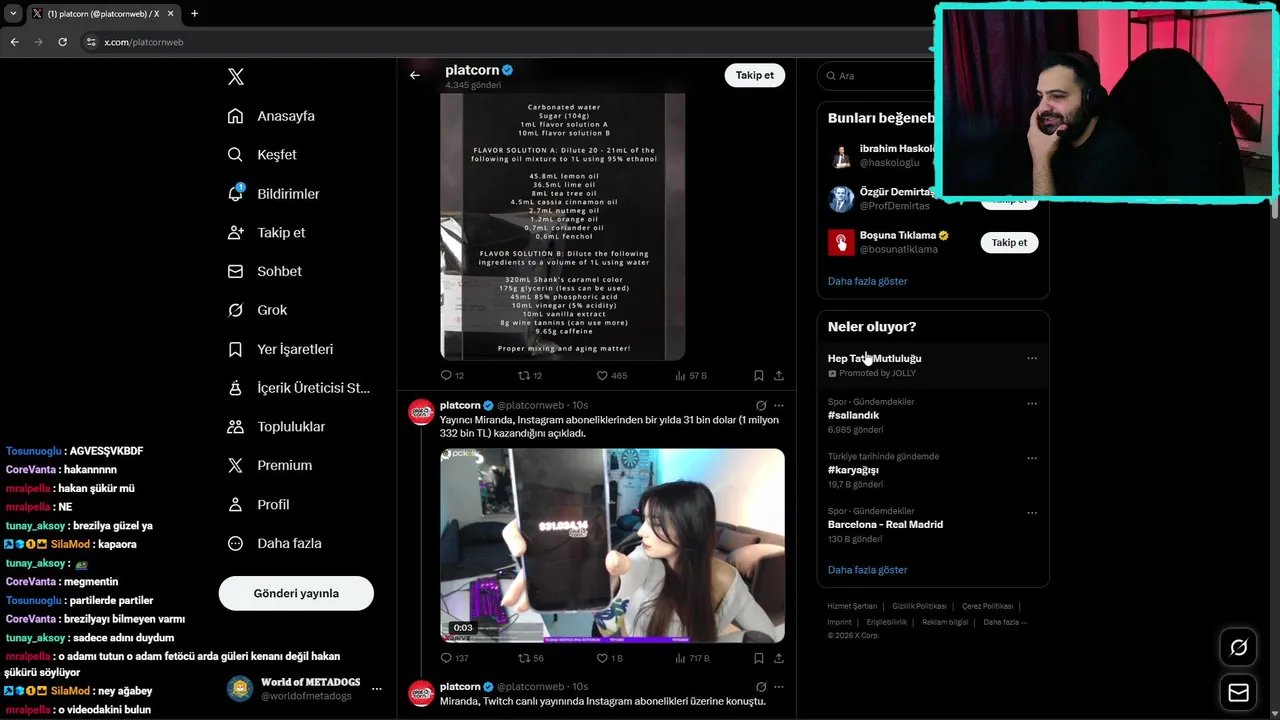Open Grok icon on Yayıncı Miranda post

761,406
